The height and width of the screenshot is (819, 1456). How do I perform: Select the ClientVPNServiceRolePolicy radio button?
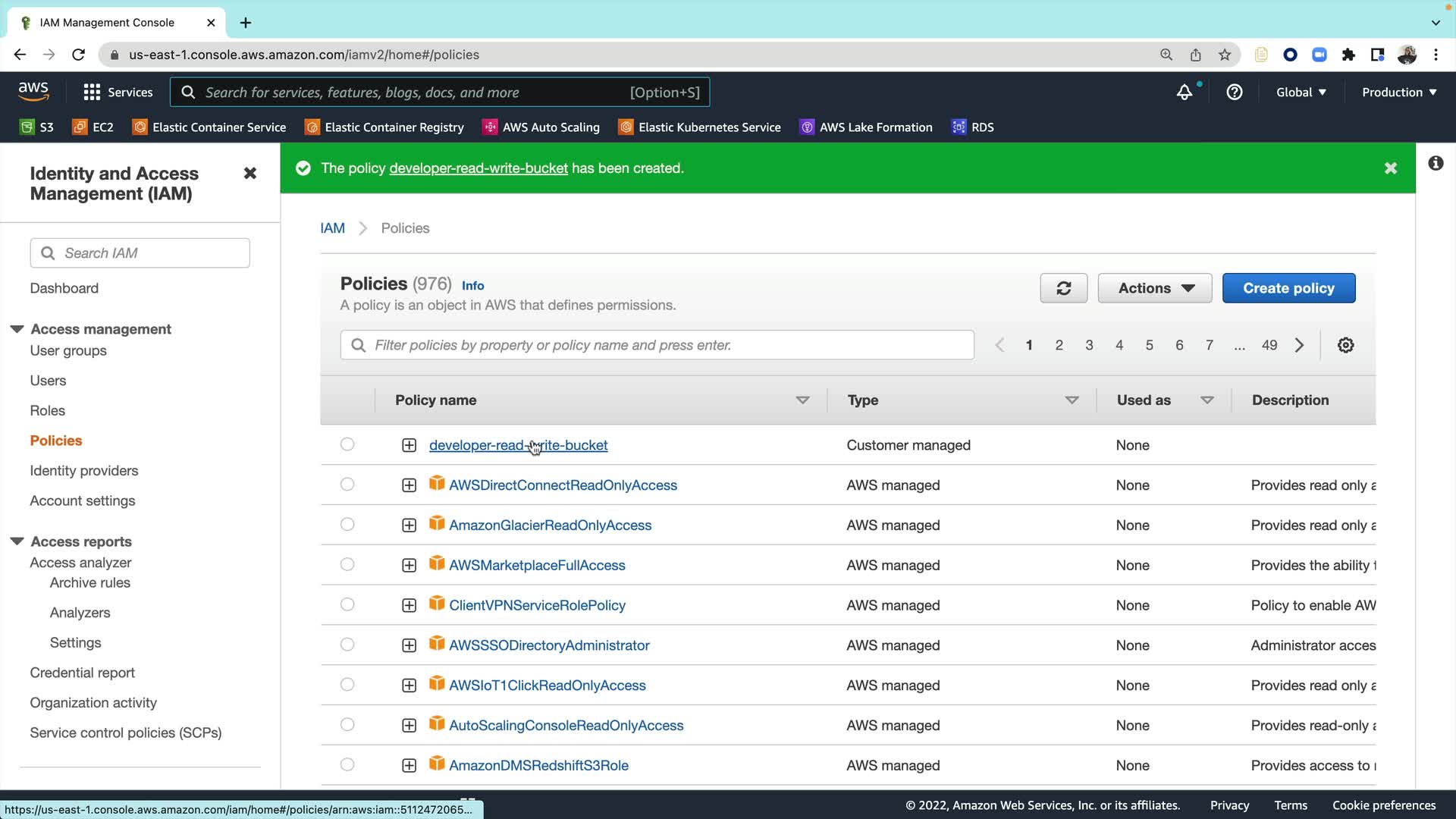(x=347, y=604)
